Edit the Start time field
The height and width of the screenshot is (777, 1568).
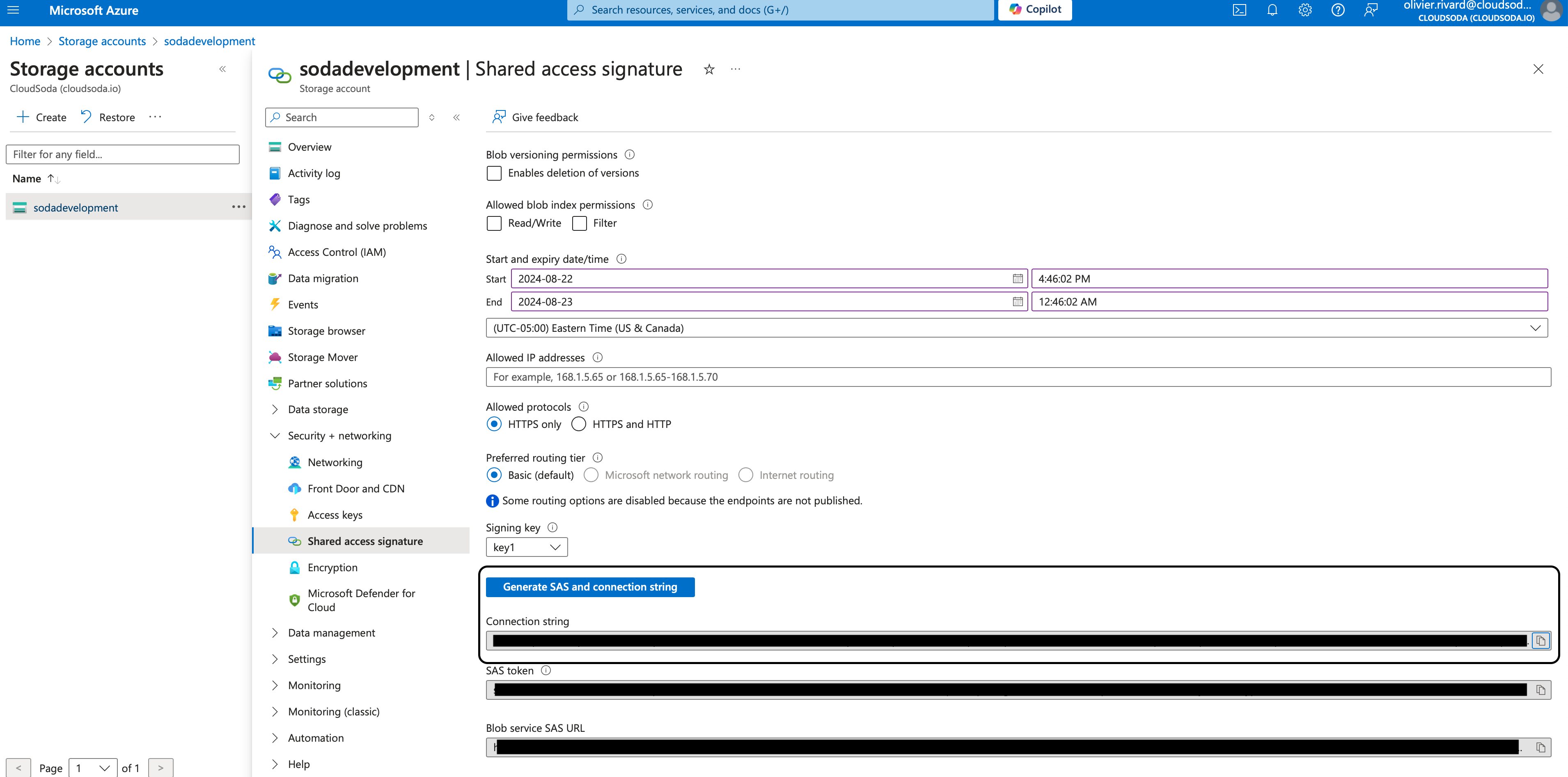tap(1289, 279)
